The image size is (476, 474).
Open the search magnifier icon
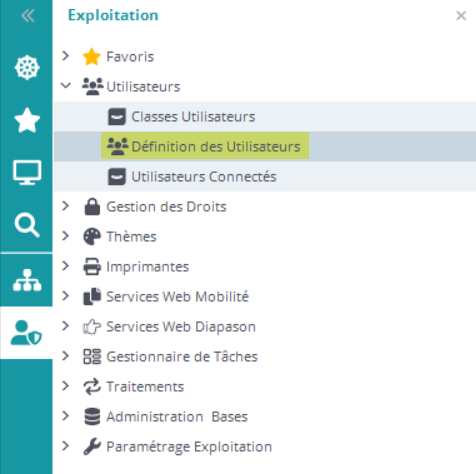(27, 225)
